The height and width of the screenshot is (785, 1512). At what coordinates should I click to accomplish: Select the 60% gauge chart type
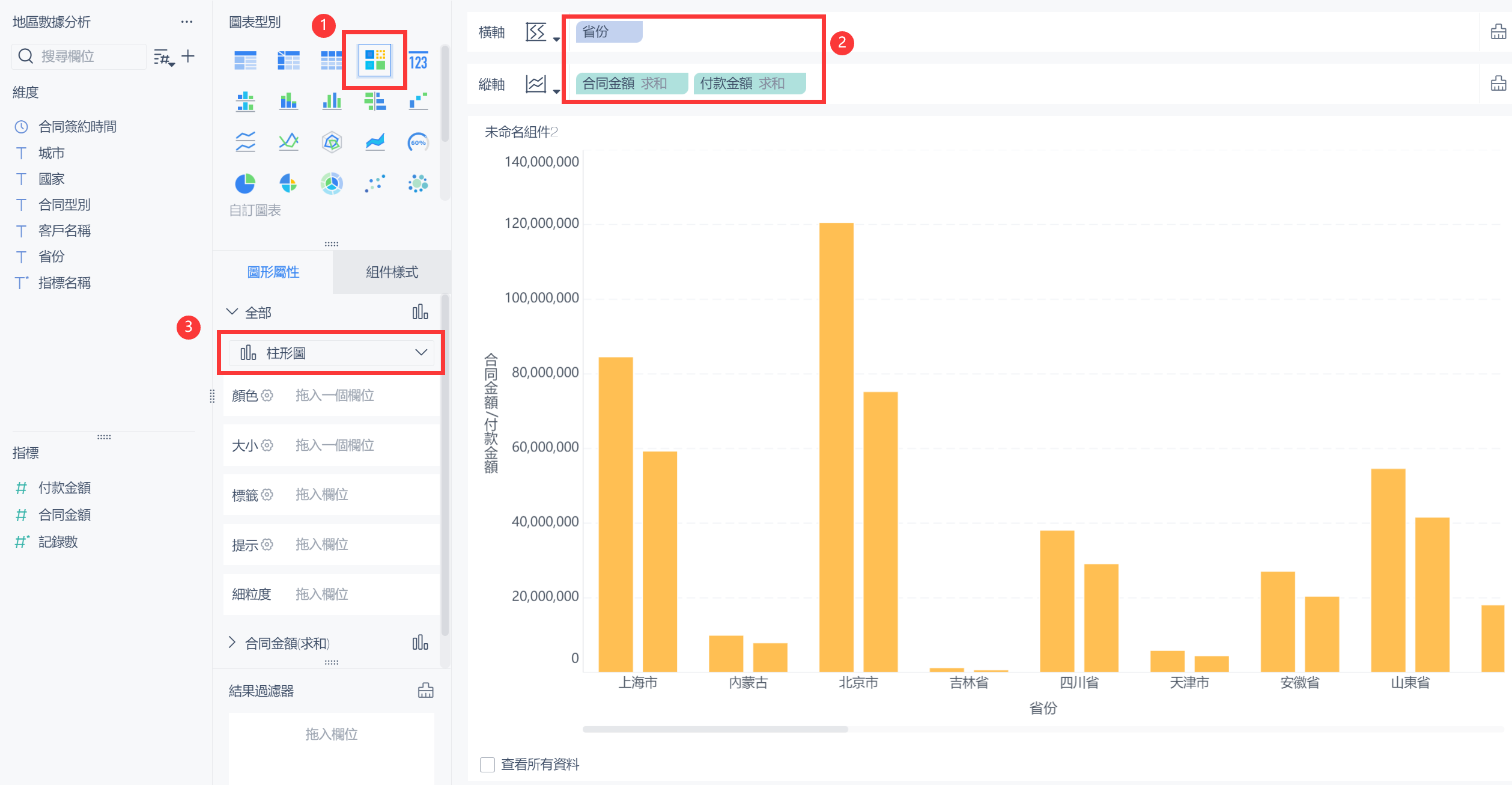click(418, 142)
